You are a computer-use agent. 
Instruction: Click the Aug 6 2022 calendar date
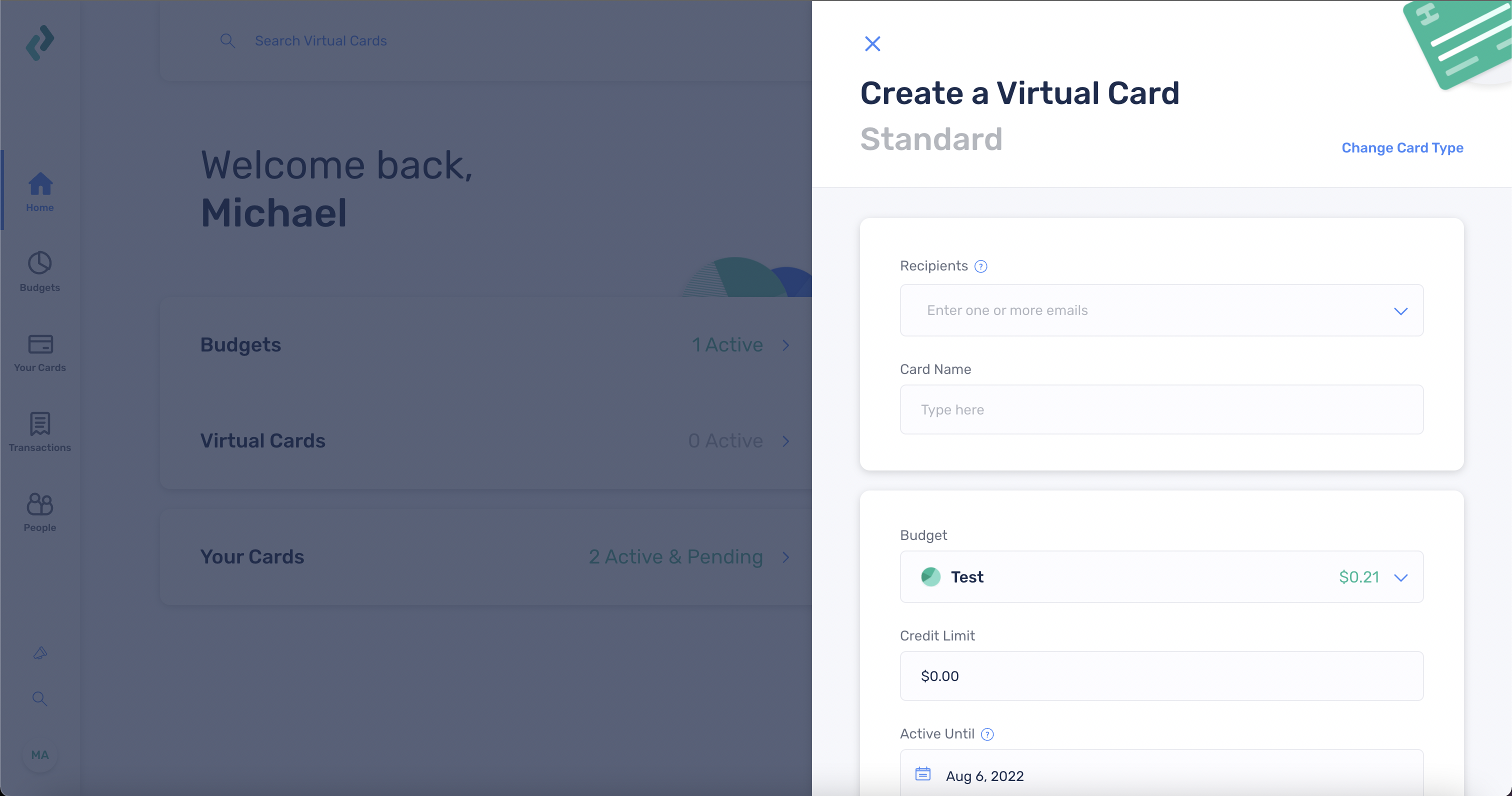tap(984, 775)
